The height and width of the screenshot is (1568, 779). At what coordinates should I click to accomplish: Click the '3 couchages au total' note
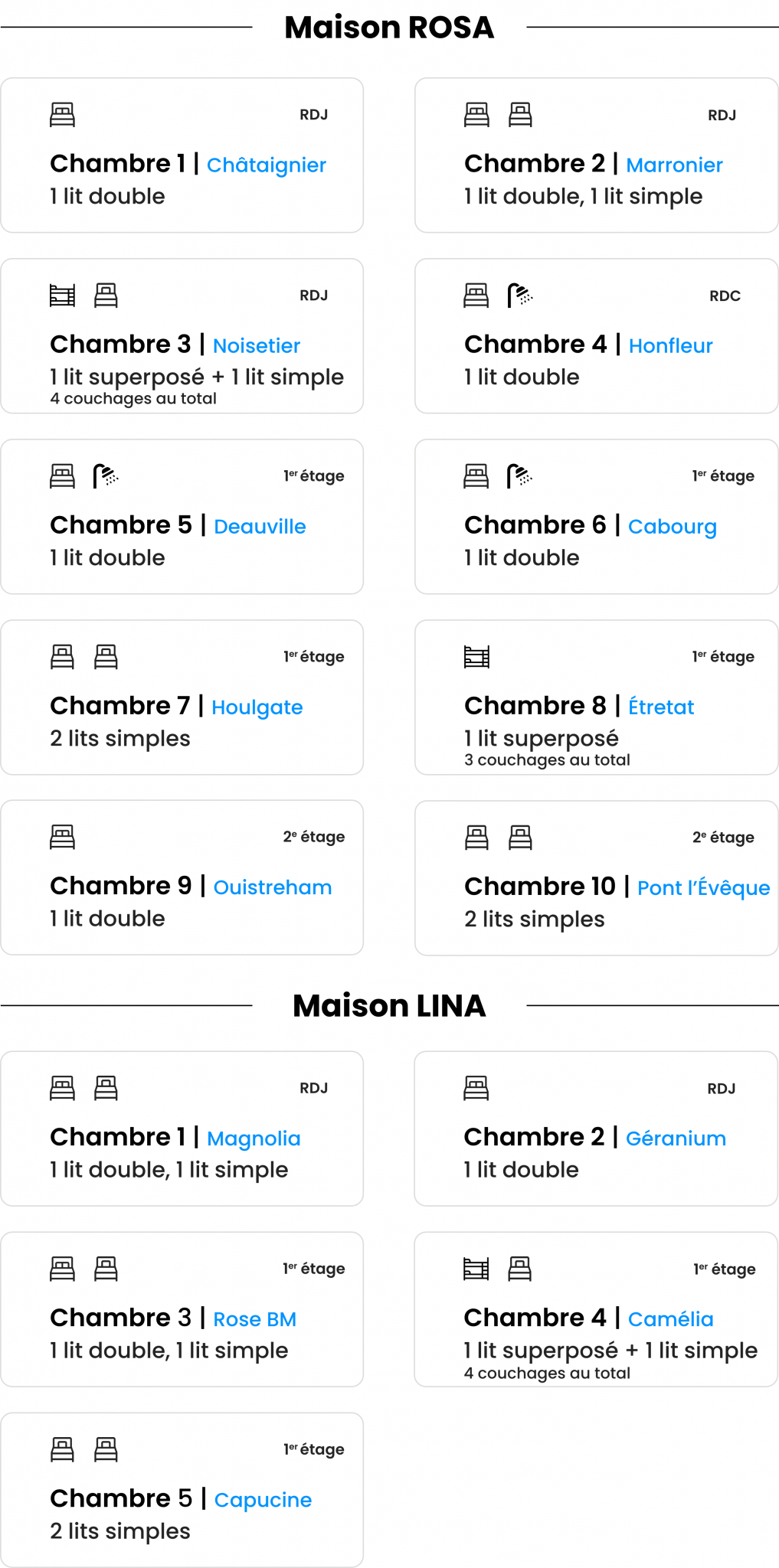[x=547, y=760]
